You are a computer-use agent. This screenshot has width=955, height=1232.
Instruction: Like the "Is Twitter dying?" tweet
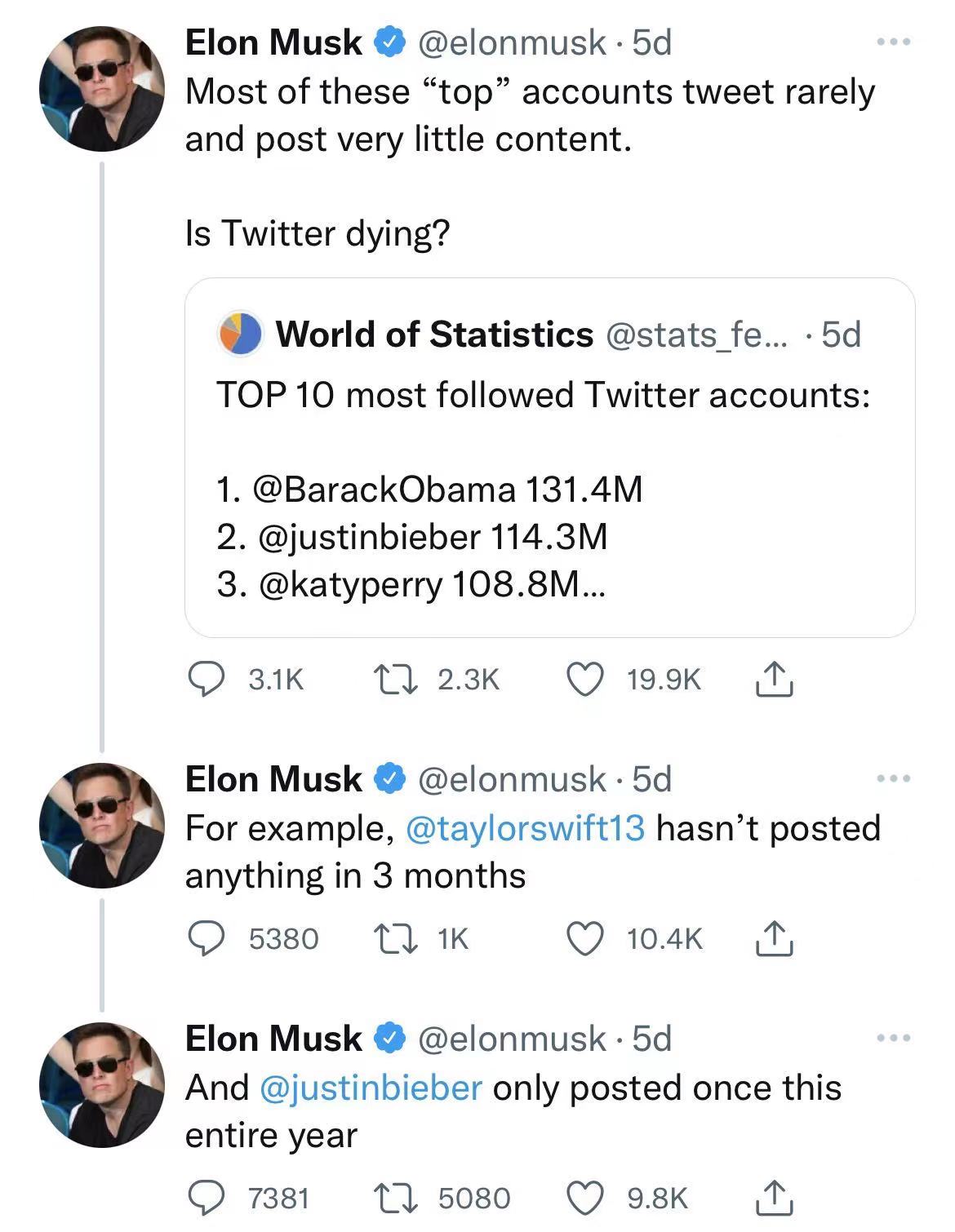(x=584, y=680)
